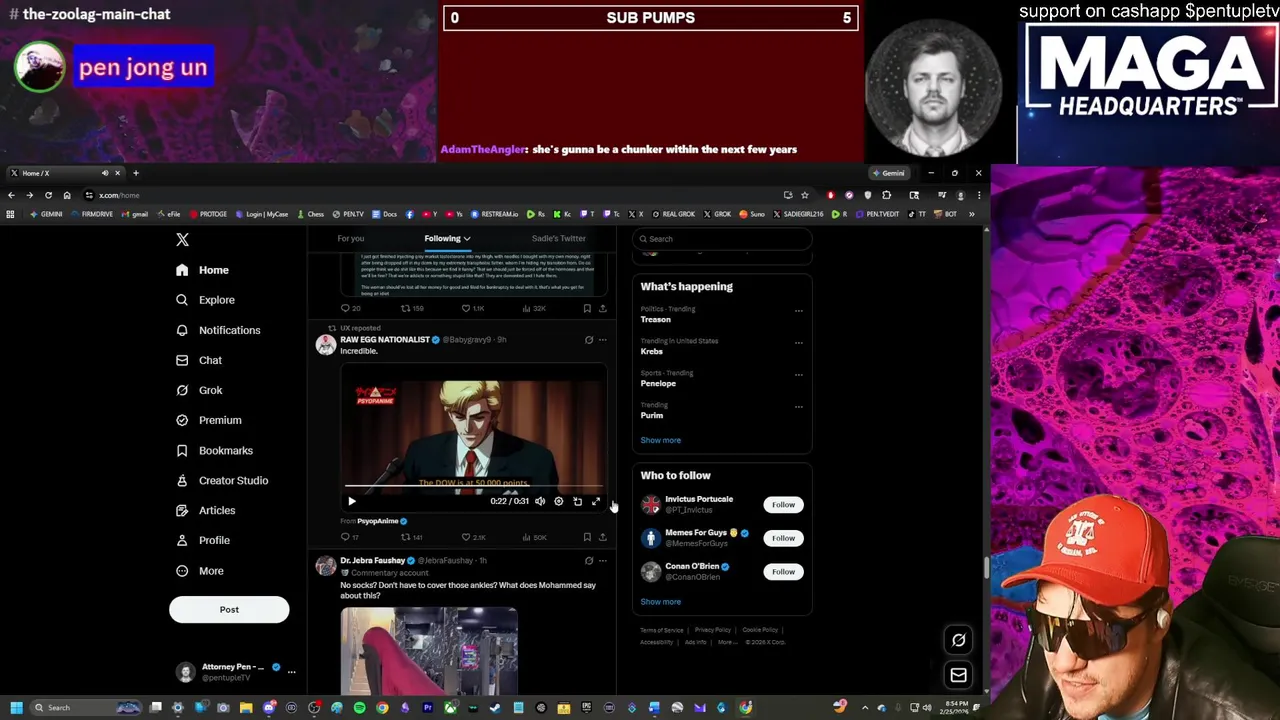Show more trends under What's happening

[660, 440]
